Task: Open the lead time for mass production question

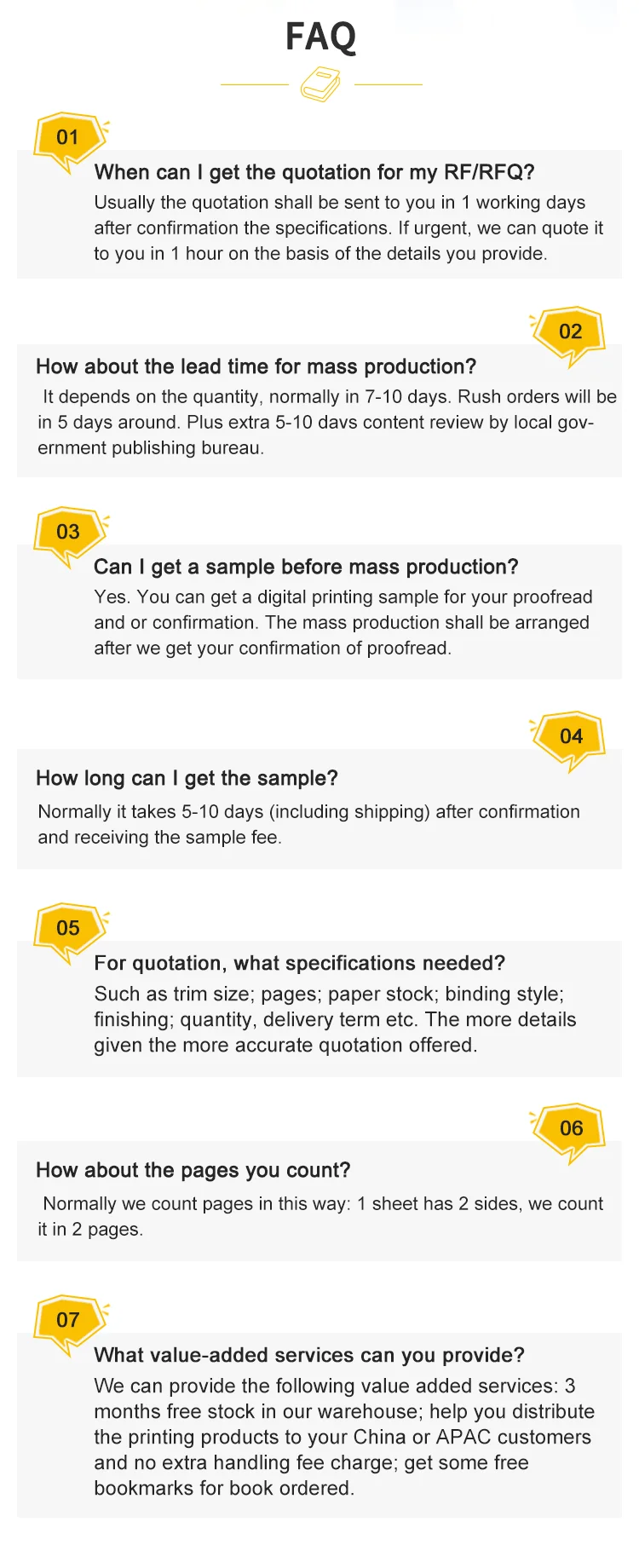Action: 256,366
